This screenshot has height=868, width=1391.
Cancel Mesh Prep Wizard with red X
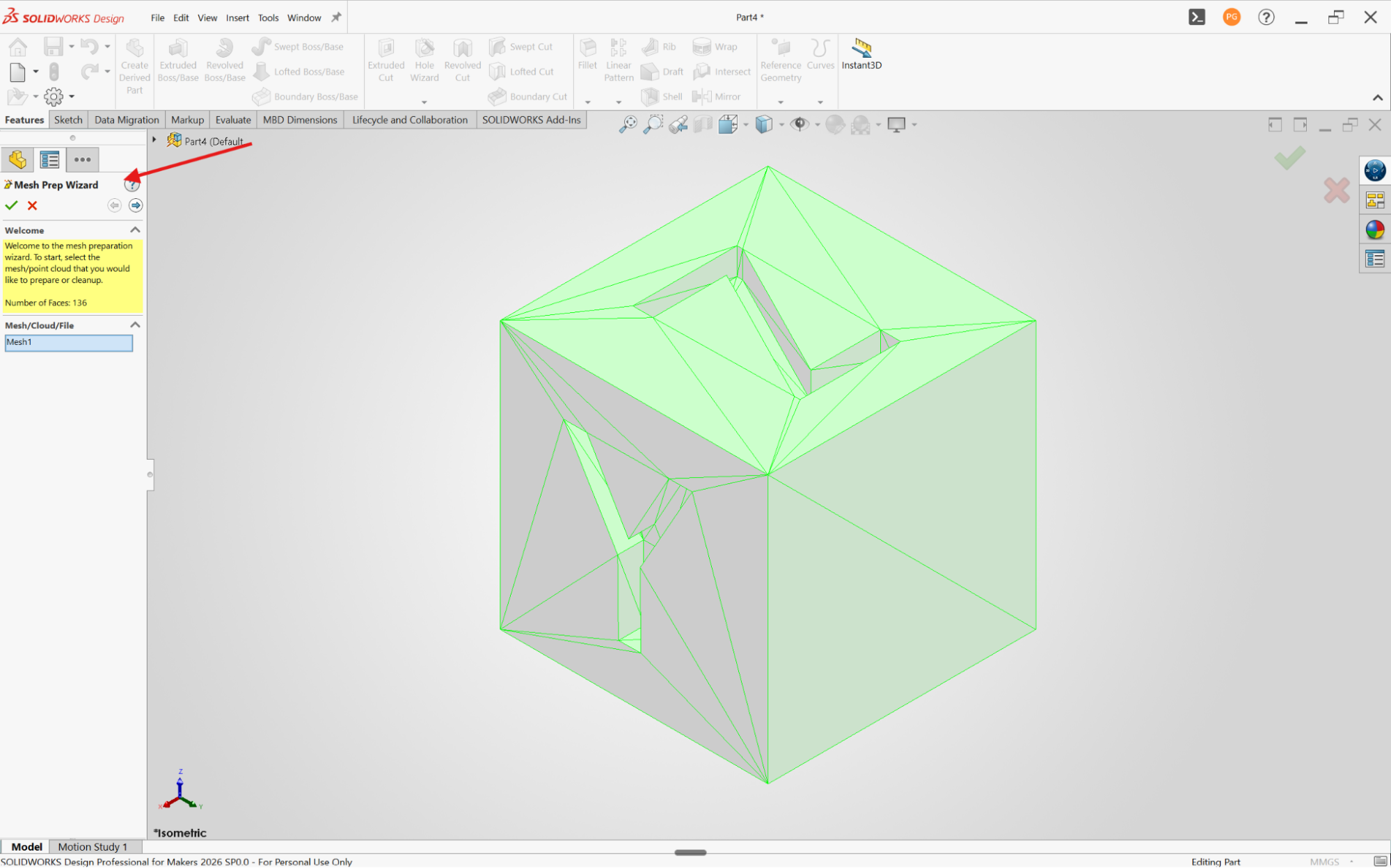tap(32, 206)
